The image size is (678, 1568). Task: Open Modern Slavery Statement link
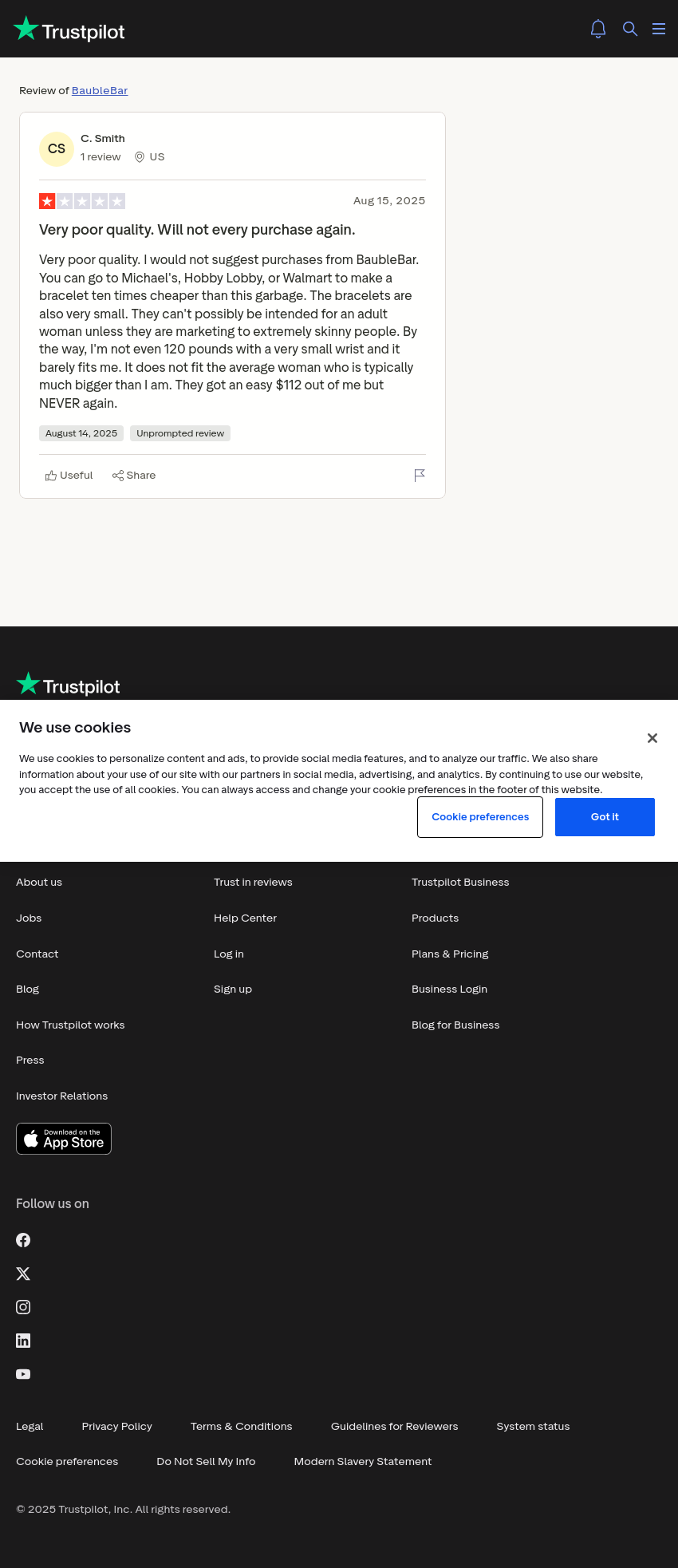(x=363, y=1461)
